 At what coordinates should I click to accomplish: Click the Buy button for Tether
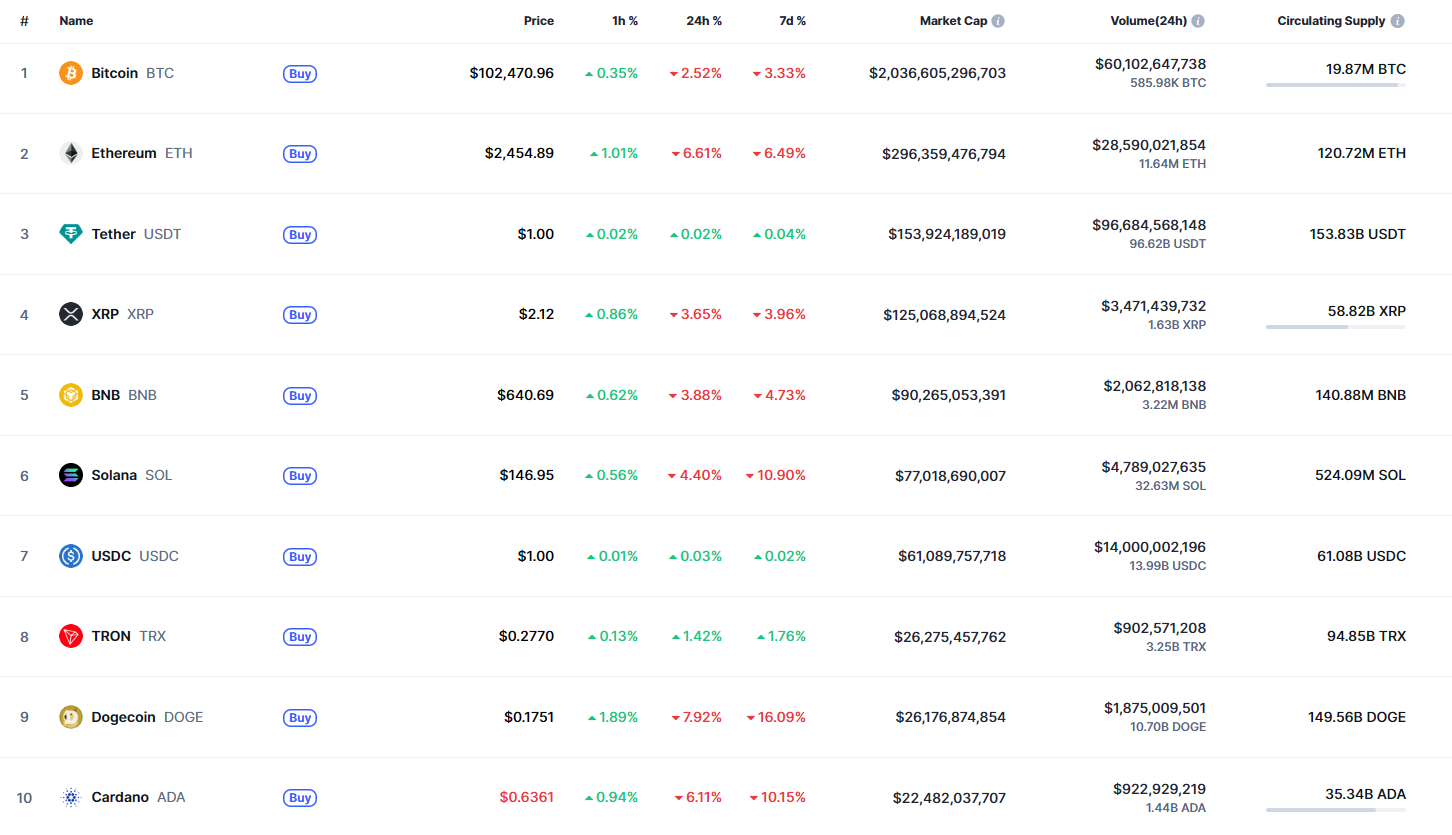tap(300, 234)
